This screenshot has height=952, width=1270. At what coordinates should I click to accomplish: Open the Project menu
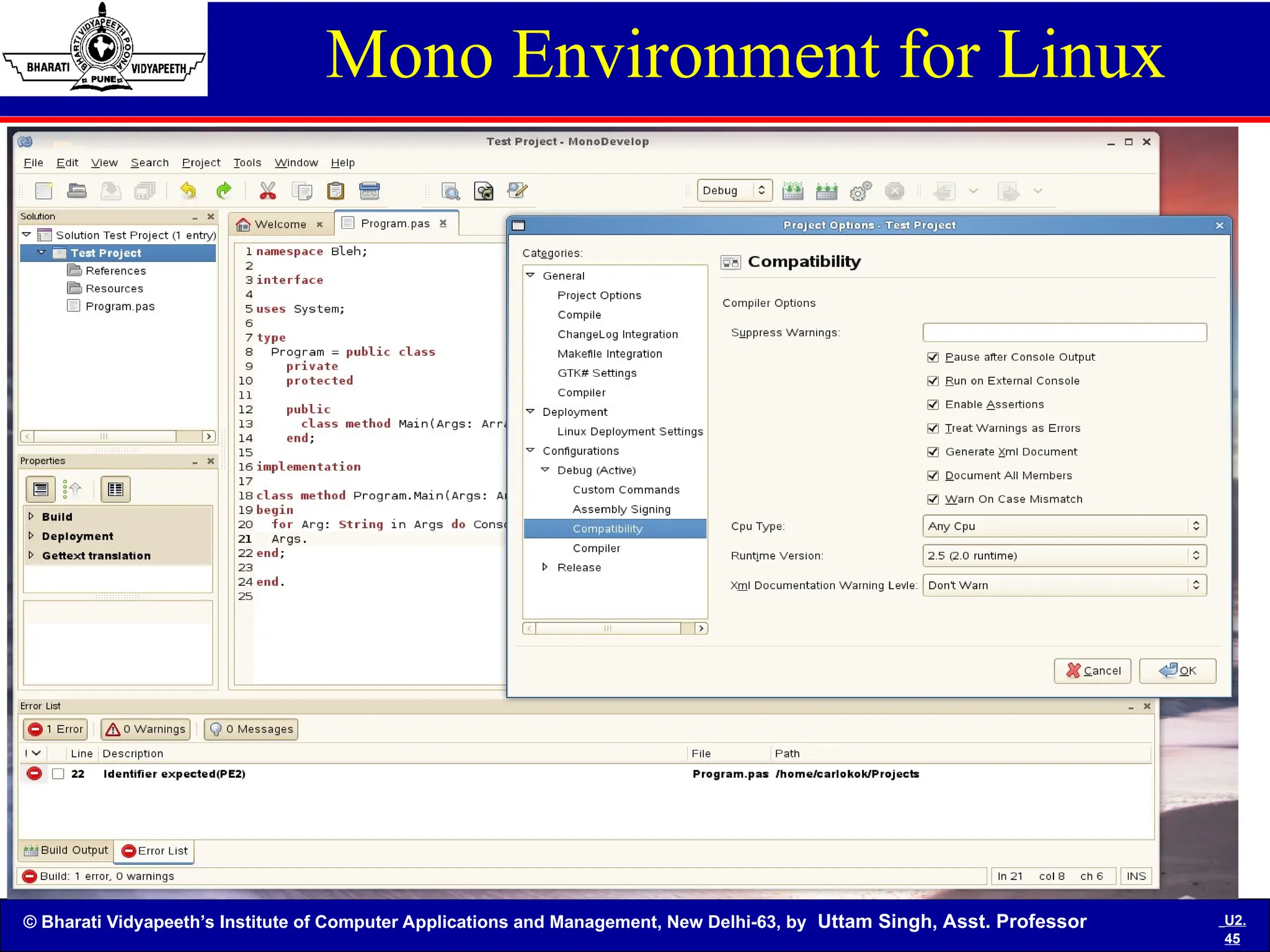[x=201, y=163]
